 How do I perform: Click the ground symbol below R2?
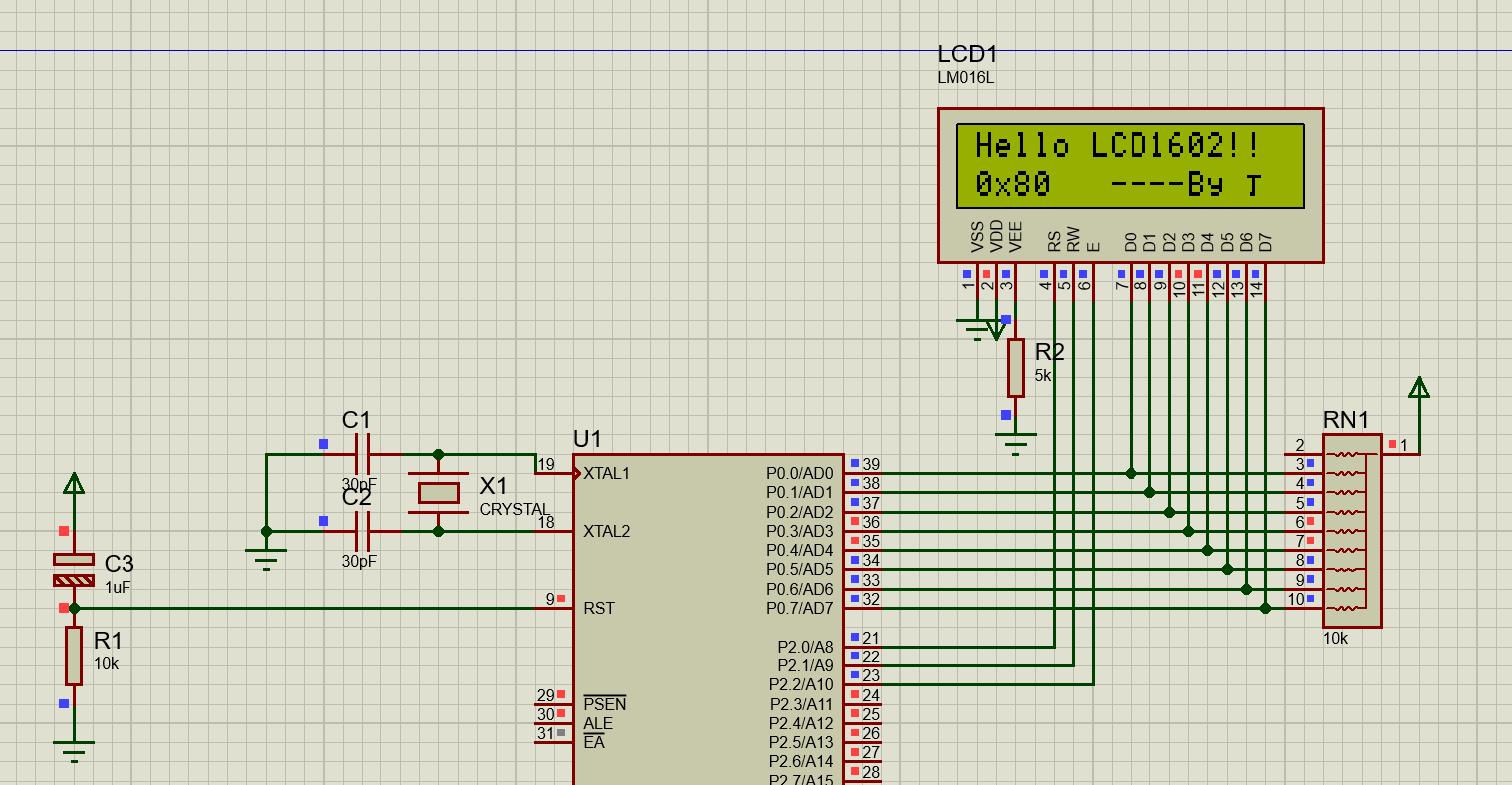(x=1015, y=441)
